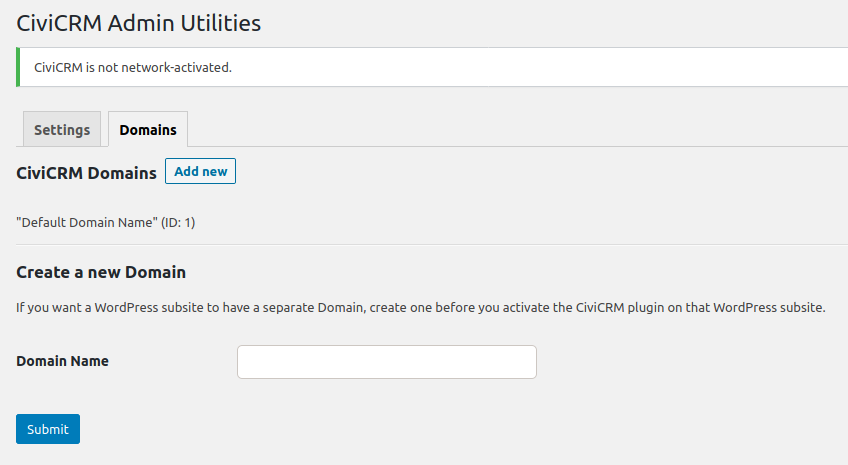Click the Domain Name field label
The height and width of the screenshot is (465, 848).
(62, 361)
